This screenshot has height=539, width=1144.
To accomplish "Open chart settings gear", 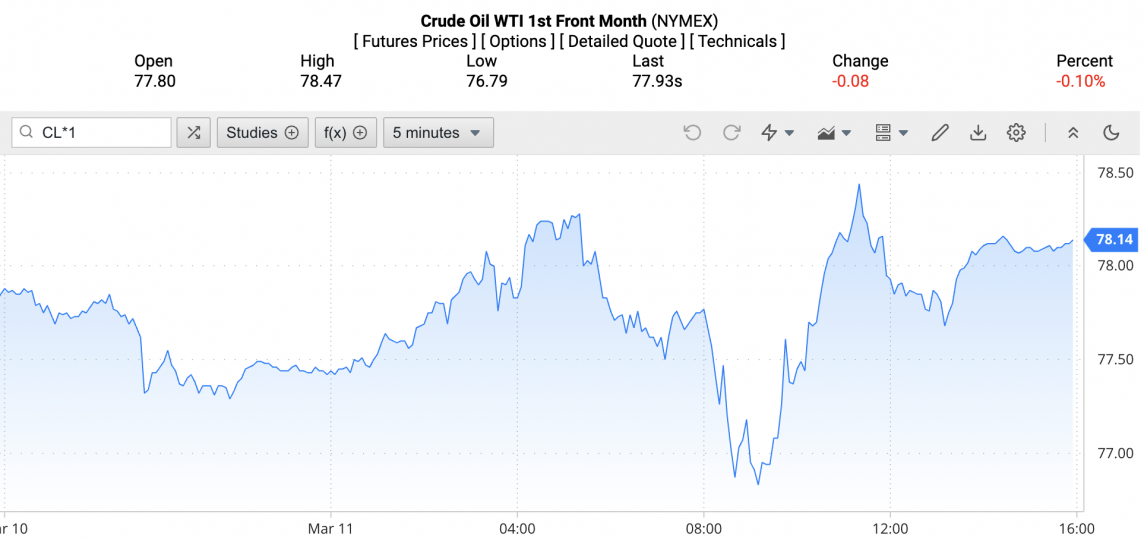I will coord(1016,133).
